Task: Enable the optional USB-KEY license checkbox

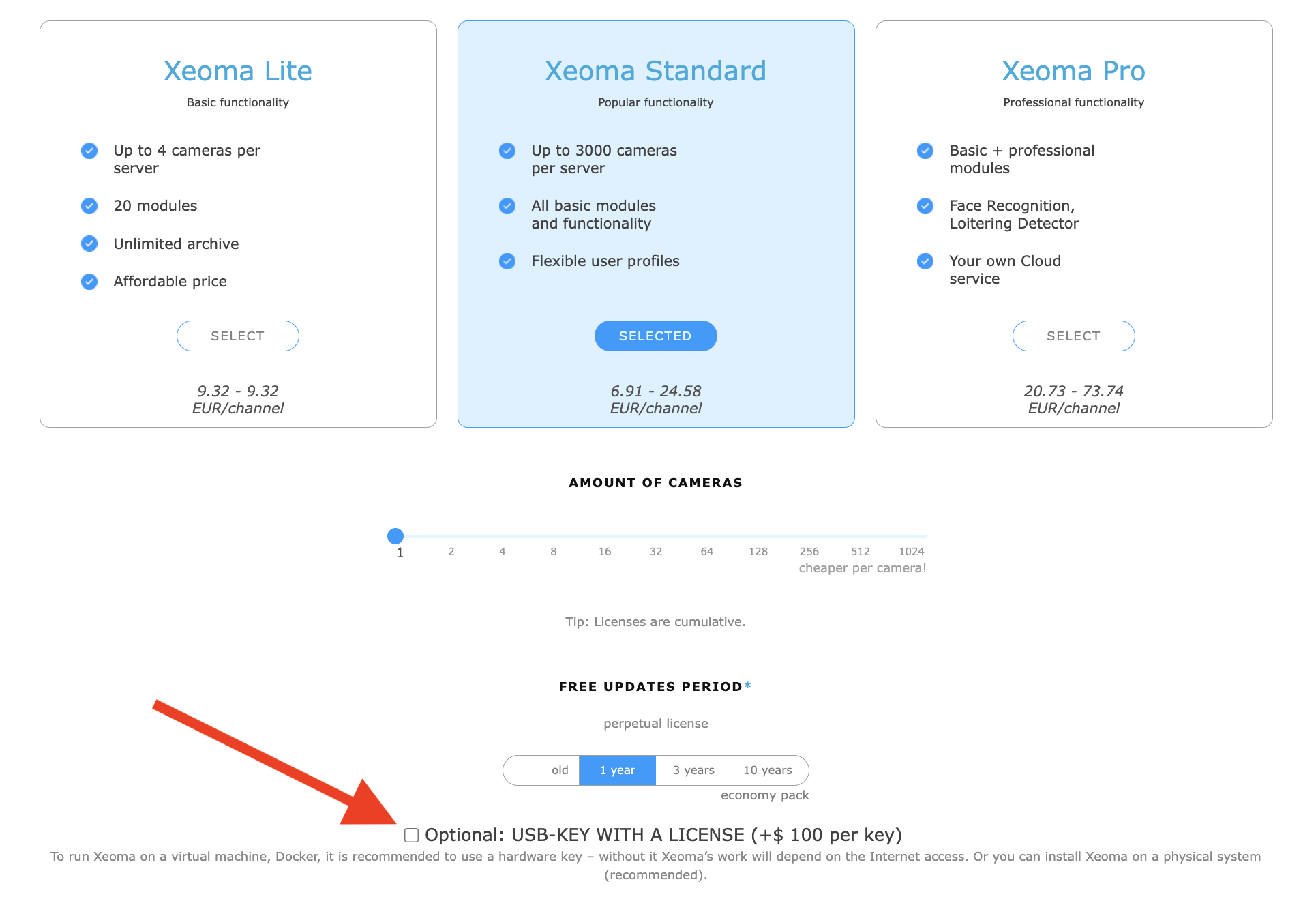Action: [411, 836]
